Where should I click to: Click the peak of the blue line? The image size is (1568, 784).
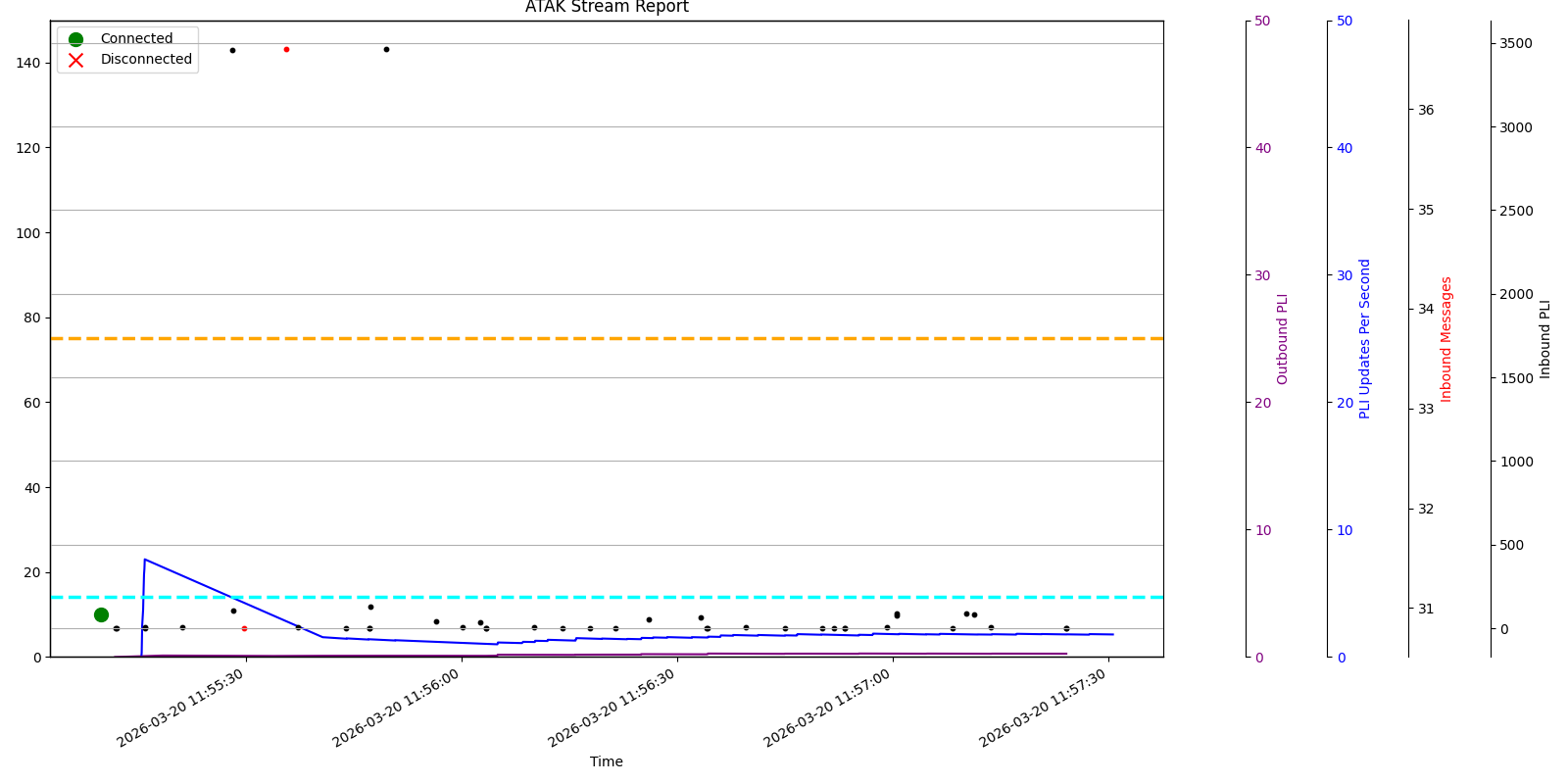tap(145, 560)
